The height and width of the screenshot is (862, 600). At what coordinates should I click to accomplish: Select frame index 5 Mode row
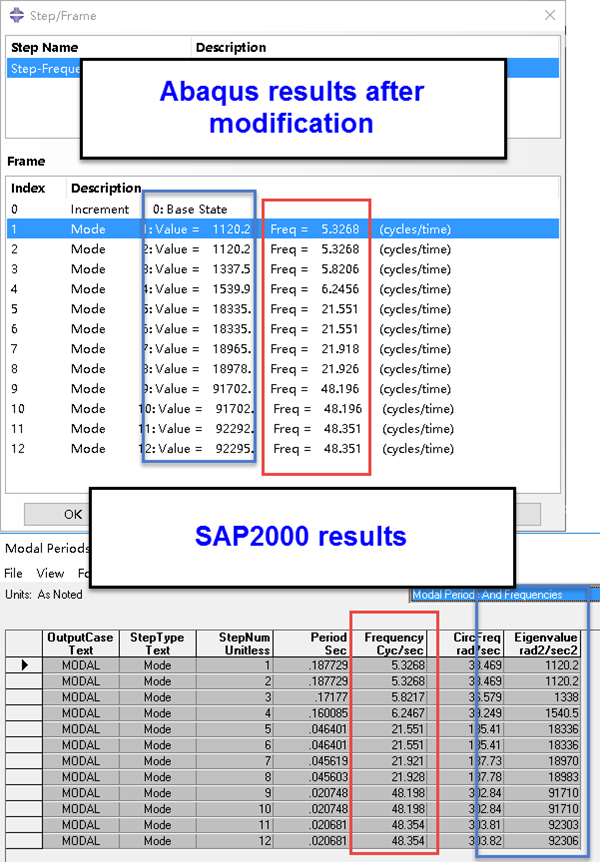283,309
